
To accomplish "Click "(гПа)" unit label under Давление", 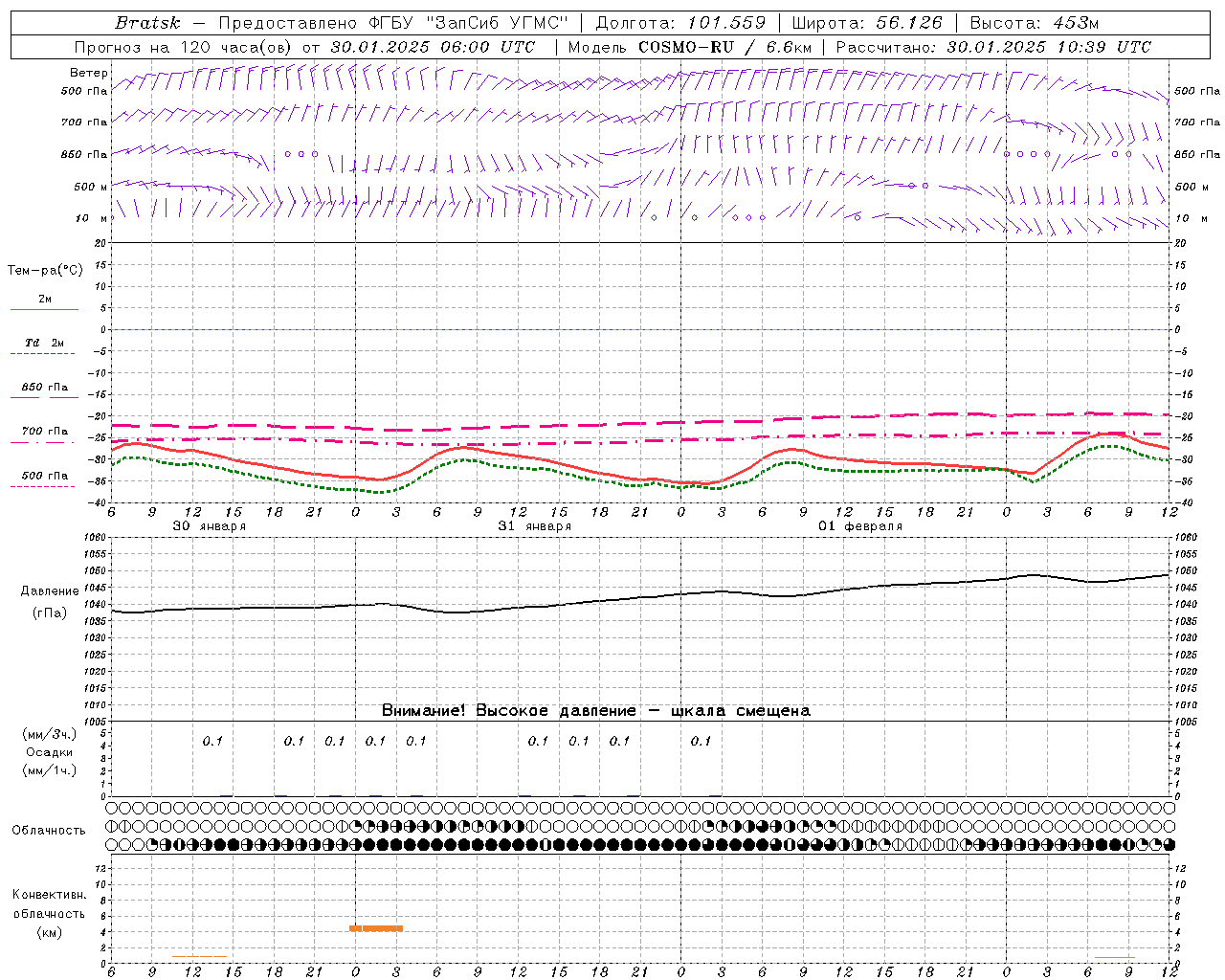I will pyautogui.click(x=48, y=613).
